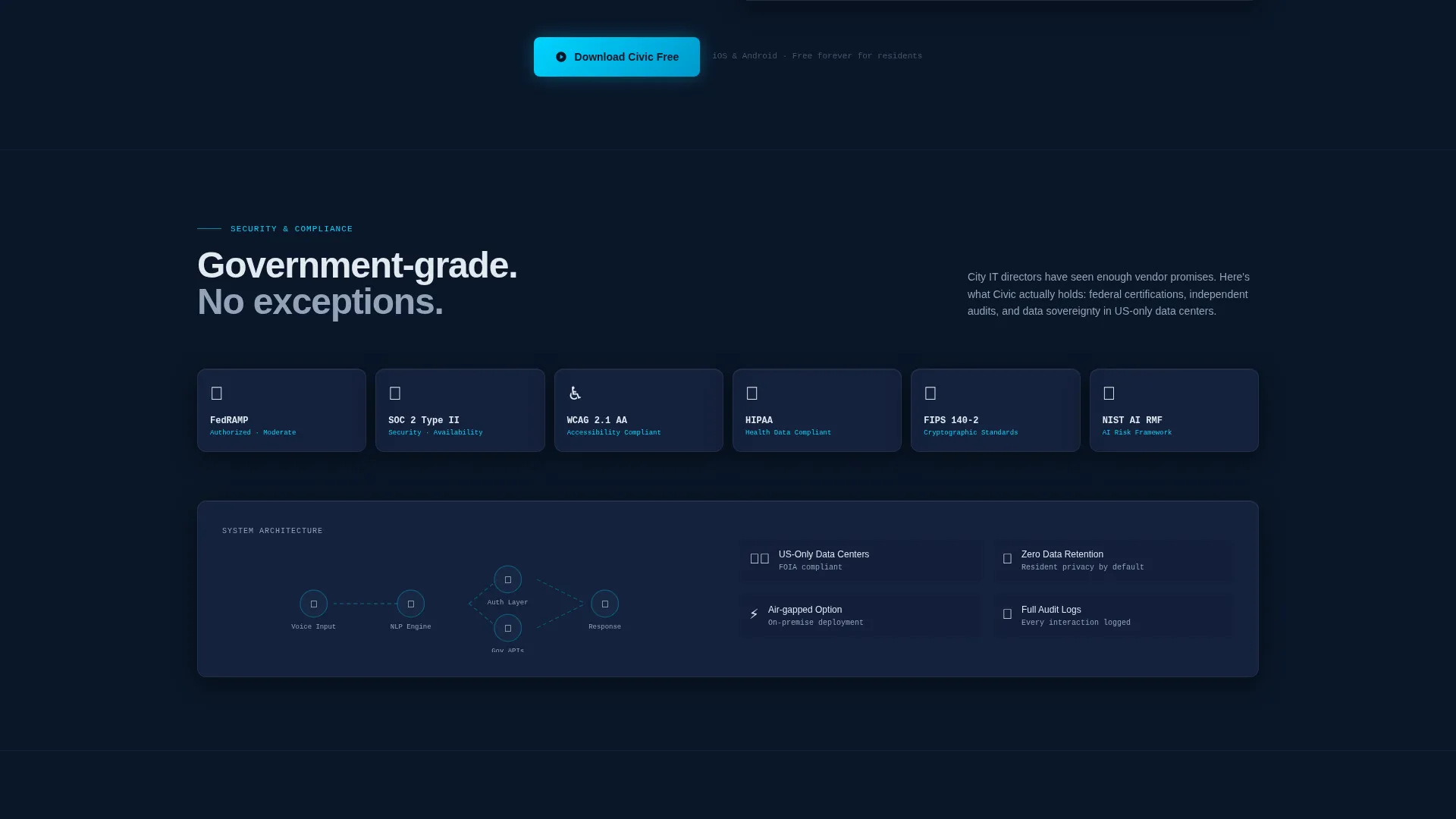
Task: Click 'Health Data Compliant' subtitle
Action: [x=789, y=433]
